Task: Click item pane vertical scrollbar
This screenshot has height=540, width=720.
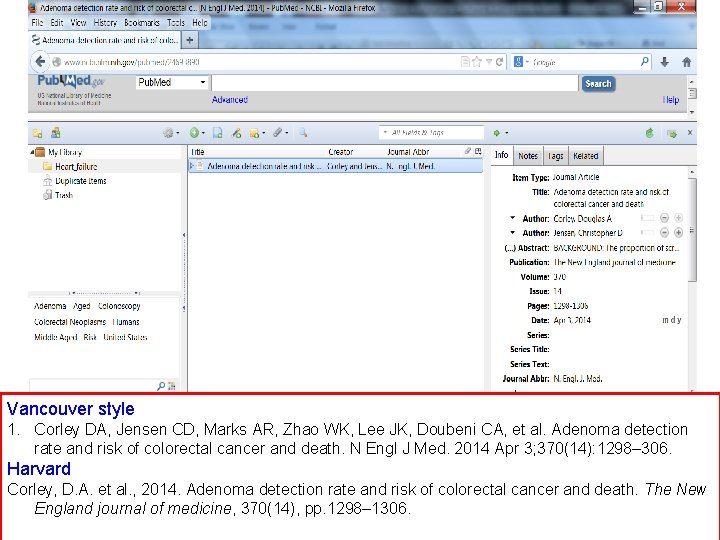Action: [692, 230]
